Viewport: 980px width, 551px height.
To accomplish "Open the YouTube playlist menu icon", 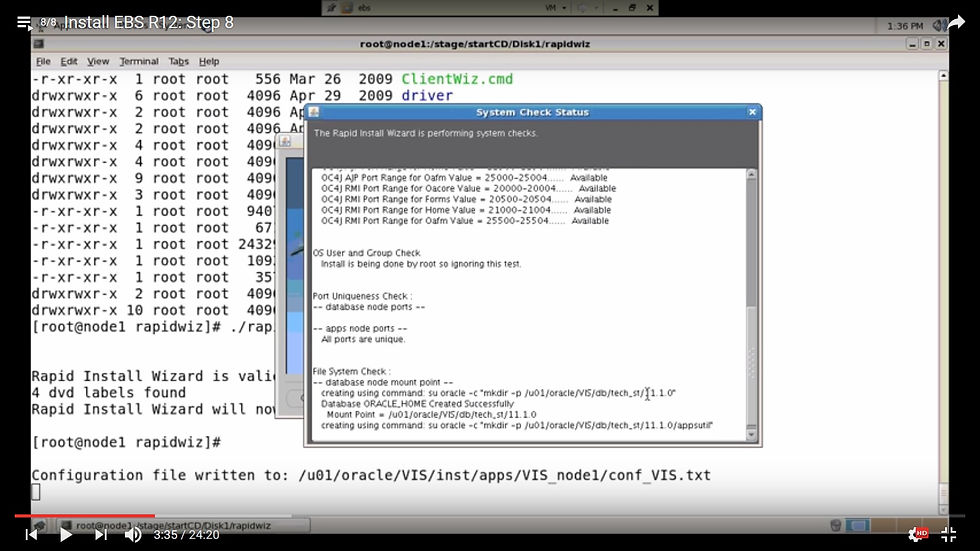I will [x=24, y=23].
